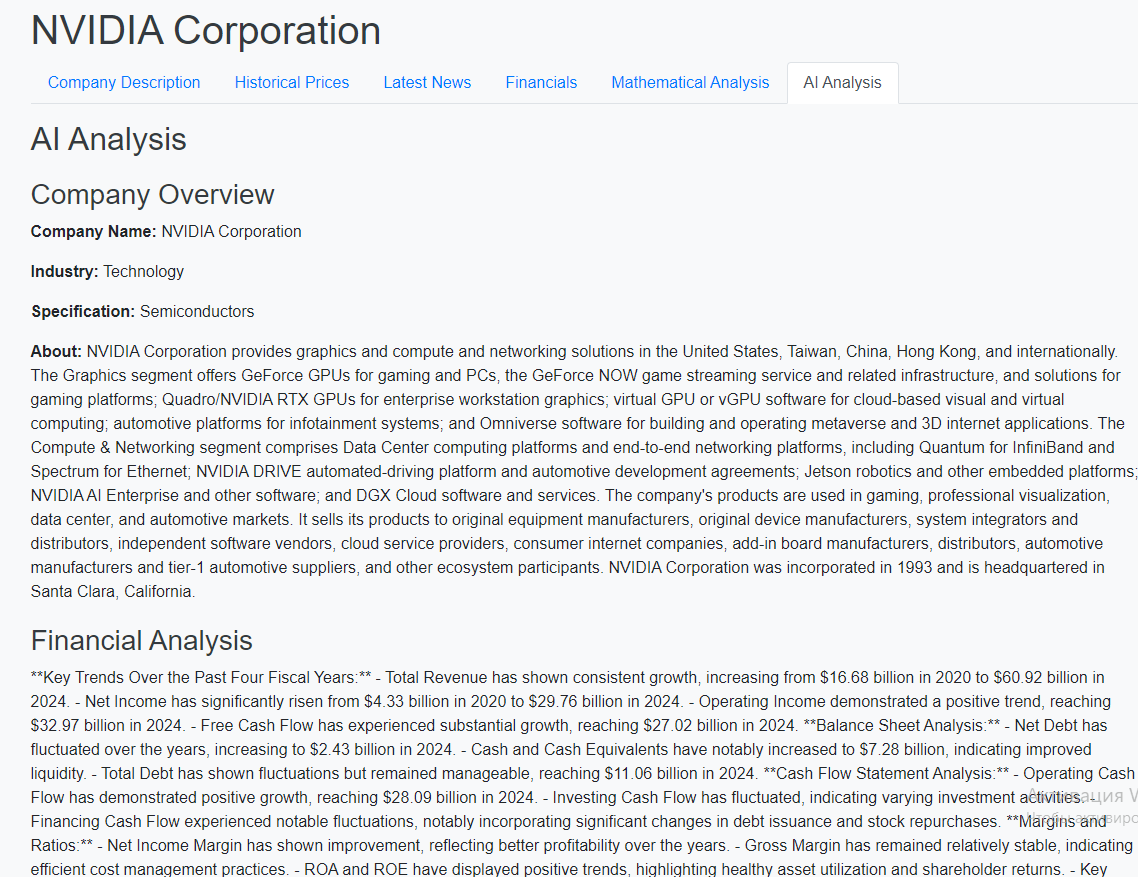Viewport: 1138px width, 877px height.
Task: Click the Company Overview heading
Action: pyautogui.click(x=152, y=195)
